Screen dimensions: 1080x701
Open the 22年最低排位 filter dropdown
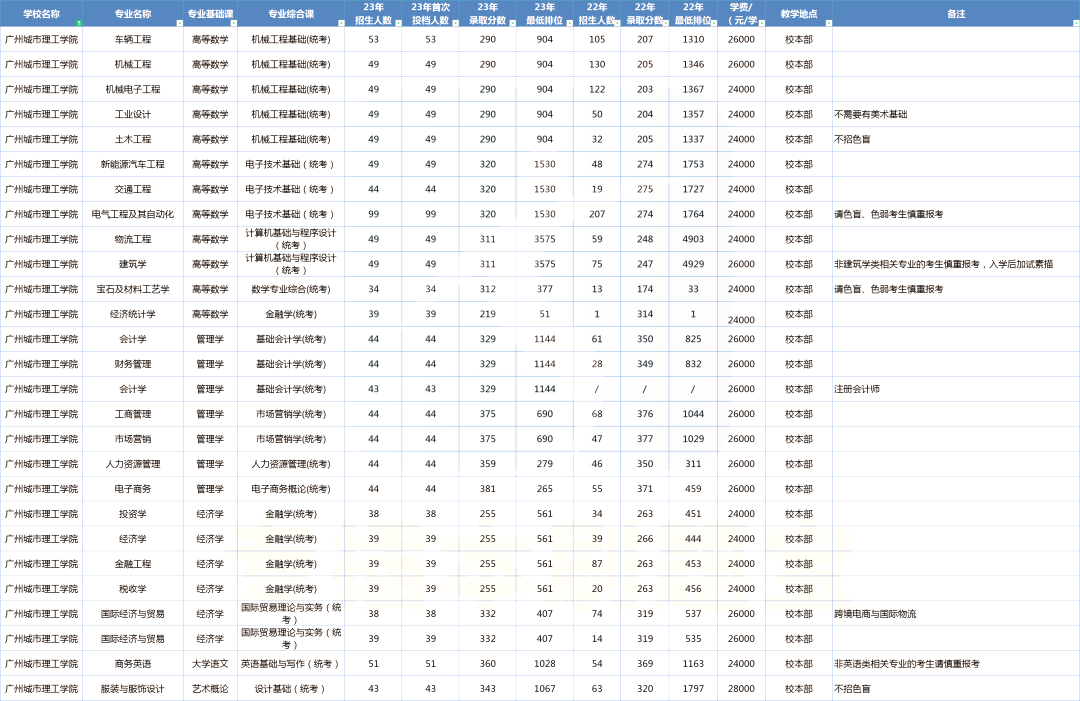714,23
